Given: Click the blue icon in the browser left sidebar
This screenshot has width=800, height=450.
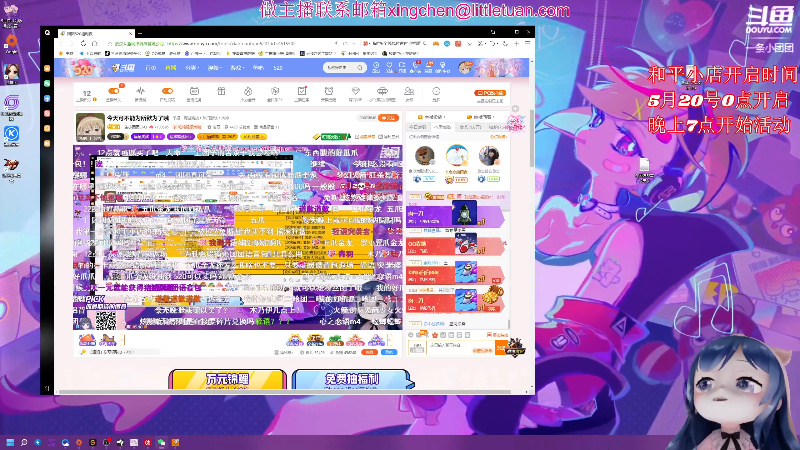Looking at the screenshot, I should [47, 98].
